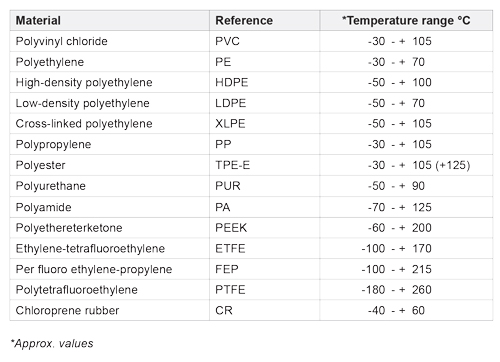Select the TPE-E reference cell
The height and width of the screenshot is (362, 500).
[265, 165]
